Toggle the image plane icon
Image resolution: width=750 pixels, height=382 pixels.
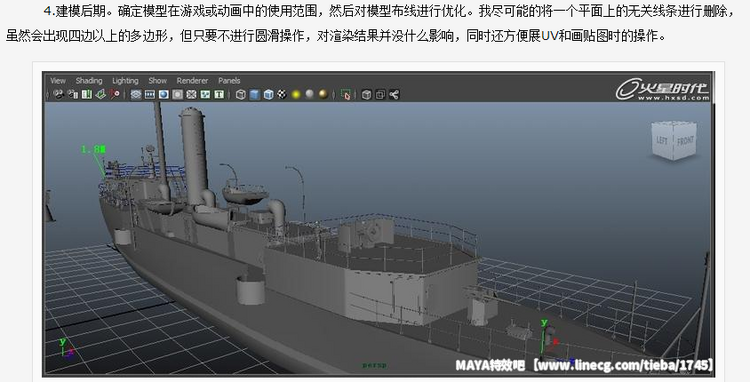[100, 95]
